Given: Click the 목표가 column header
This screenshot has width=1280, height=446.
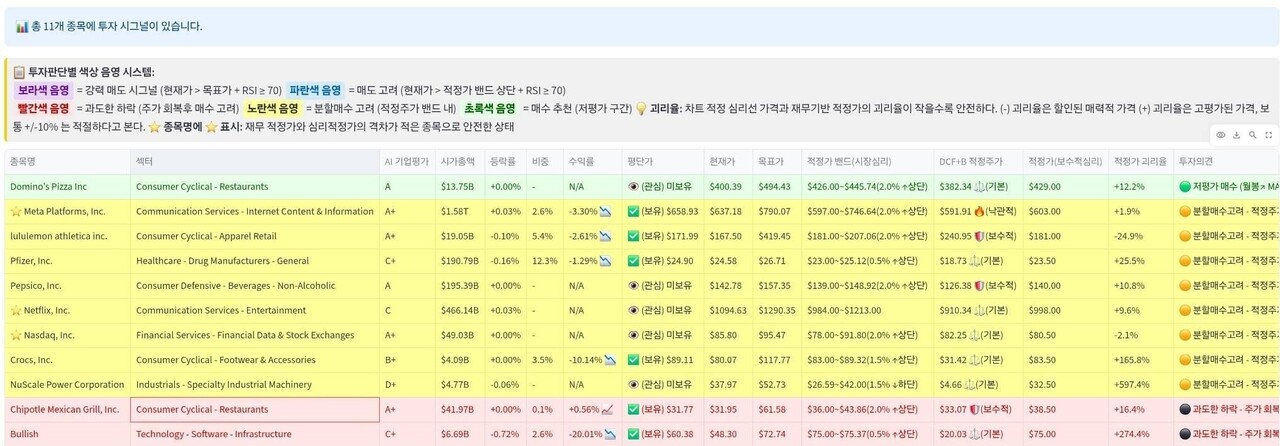Looking at the screenshot, I should tap(778, 161).
